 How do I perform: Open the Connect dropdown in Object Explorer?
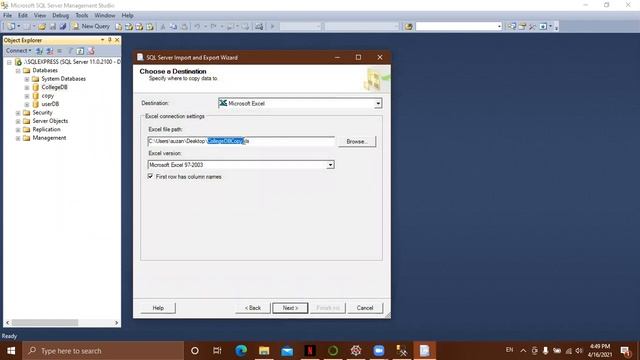(18, 51)
